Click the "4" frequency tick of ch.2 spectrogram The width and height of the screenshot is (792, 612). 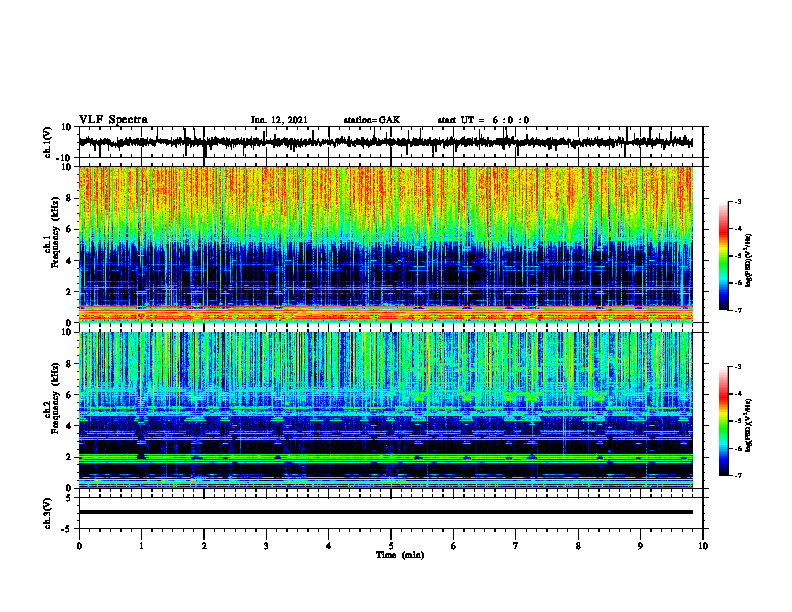pos(70,426)
